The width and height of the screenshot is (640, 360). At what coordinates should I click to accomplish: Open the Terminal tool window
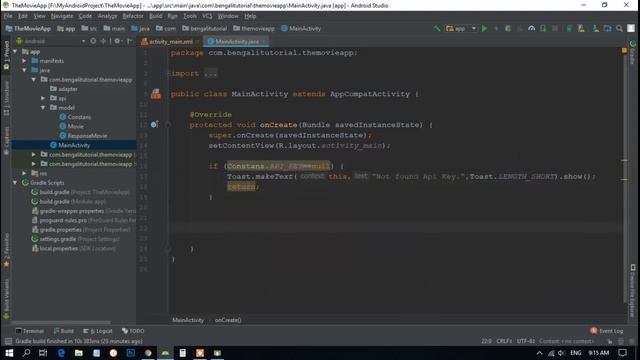coord(29,331)
